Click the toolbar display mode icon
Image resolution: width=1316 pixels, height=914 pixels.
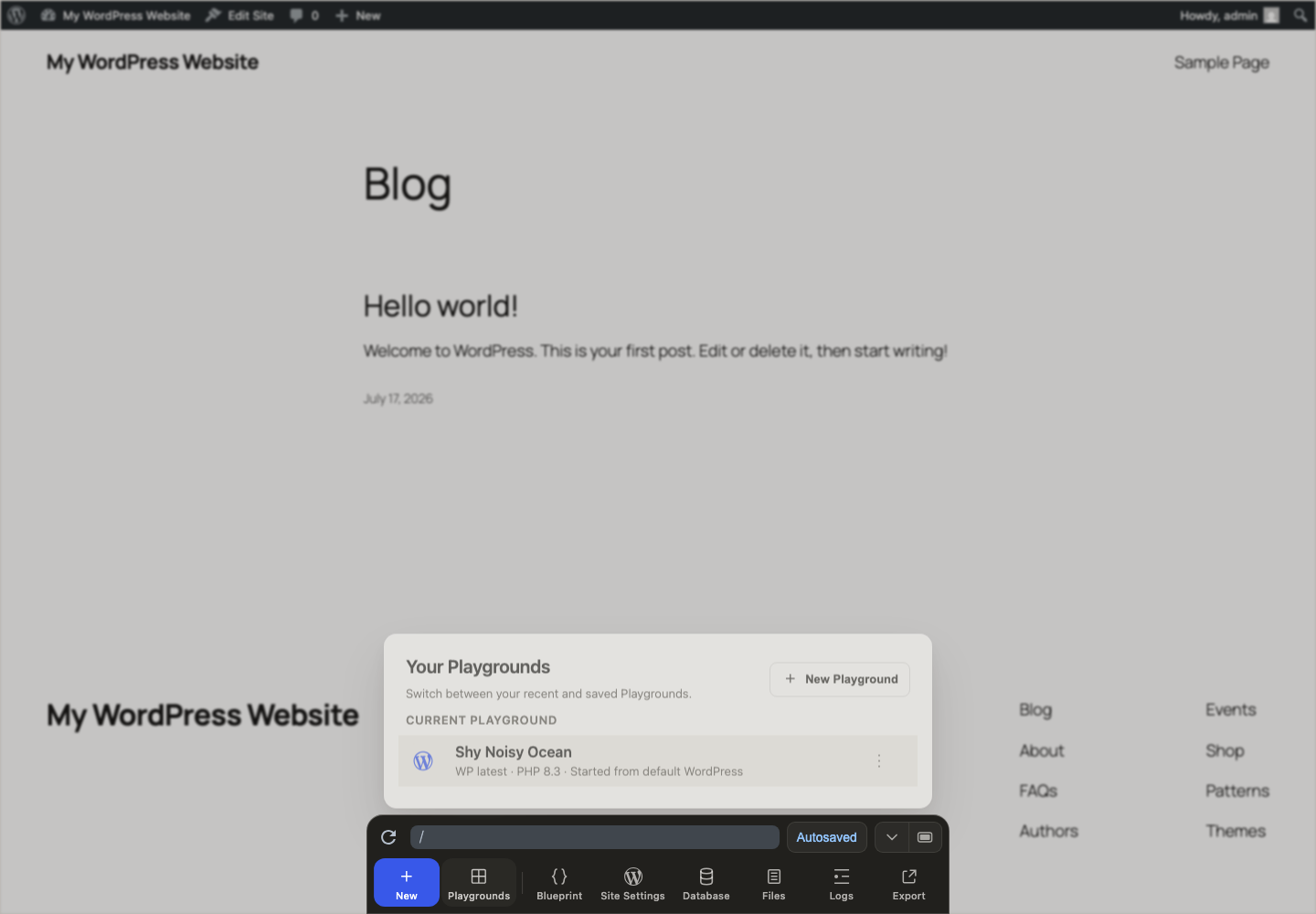(925, 837)
